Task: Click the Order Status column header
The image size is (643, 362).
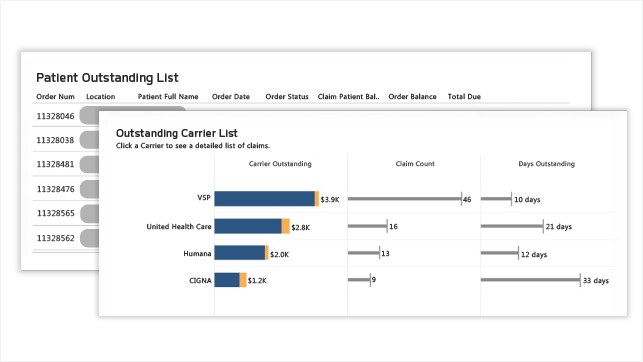Action: [287, 97]
